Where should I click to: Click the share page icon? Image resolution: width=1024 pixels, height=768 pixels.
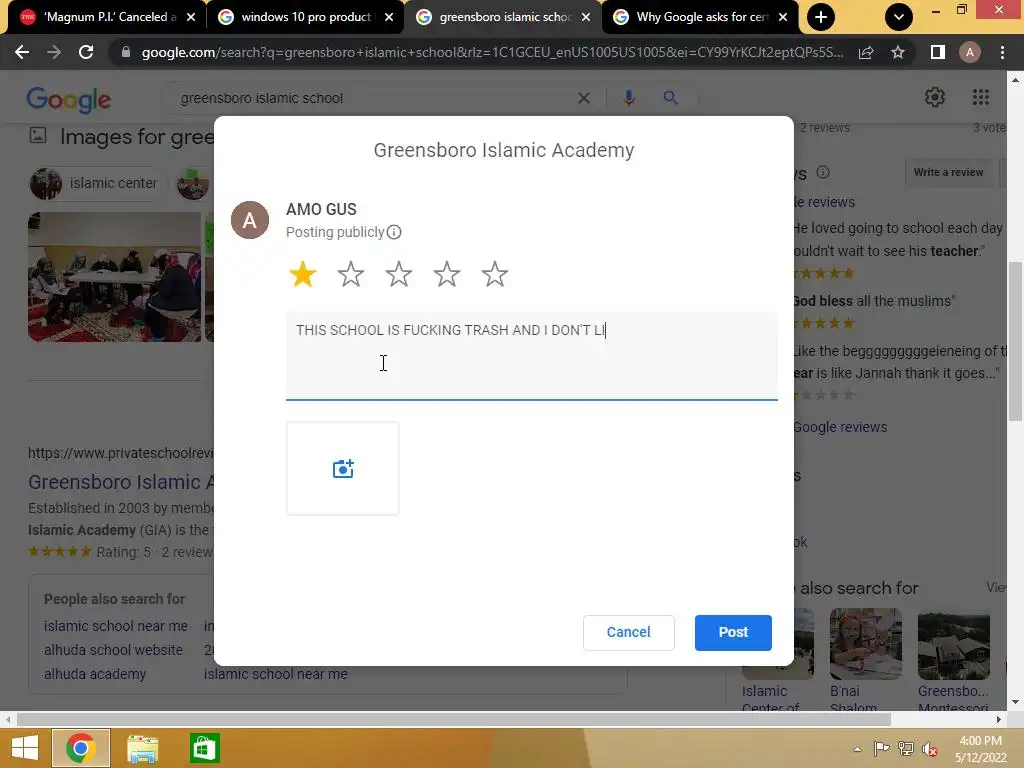[866, 52]
